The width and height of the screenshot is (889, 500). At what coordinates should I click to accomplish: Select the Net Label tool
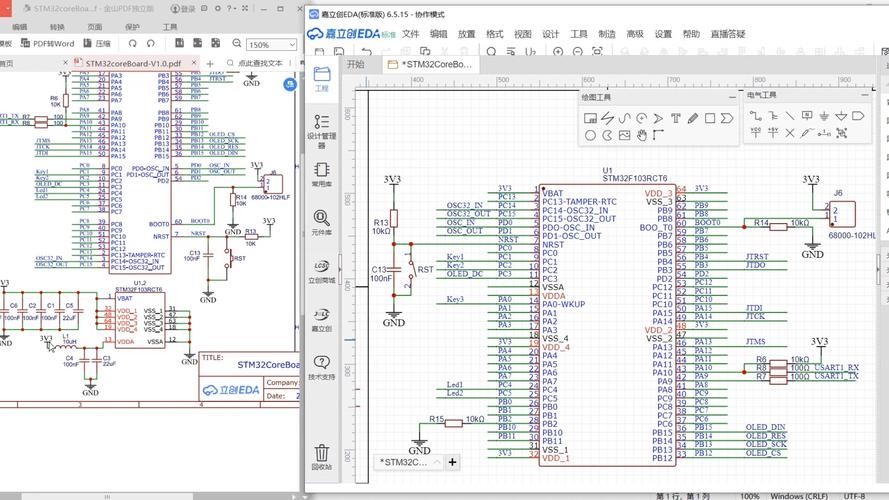pos(807,116)
